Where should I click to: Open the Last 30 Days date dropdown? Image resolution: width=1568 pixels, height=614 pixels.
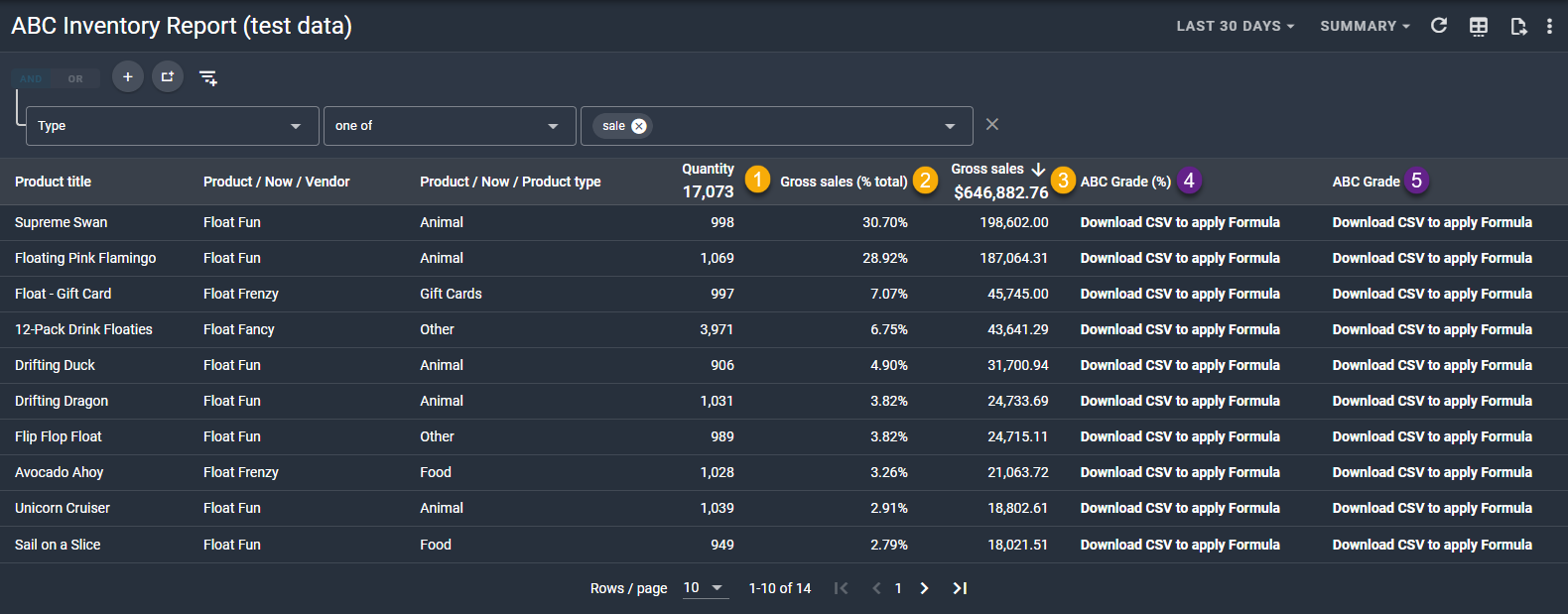pos(1235,26)
